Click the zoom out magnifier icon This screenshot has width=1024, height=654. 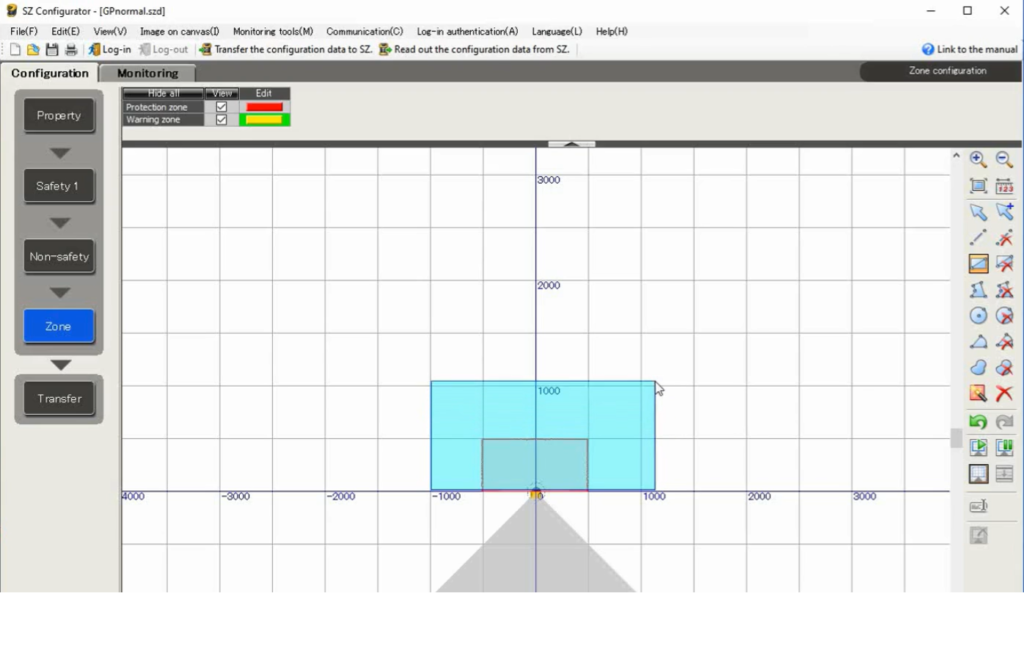click(x=1004, y=160)
